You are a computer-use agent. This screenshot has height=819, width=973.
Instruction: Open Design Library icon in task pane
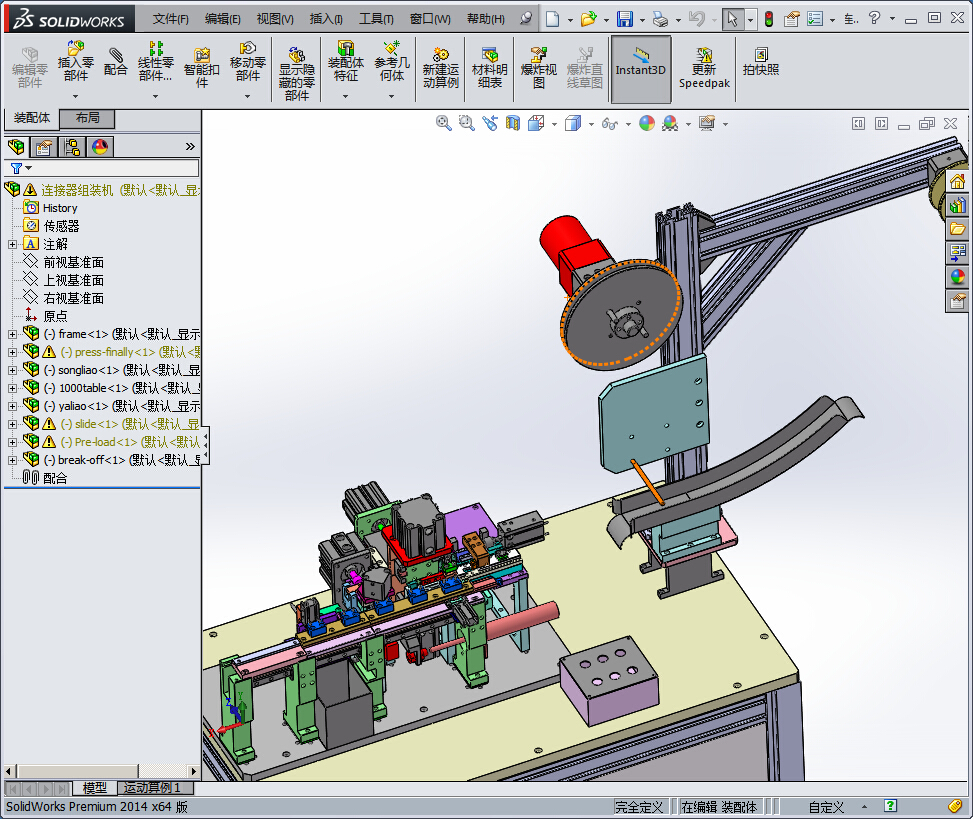point(957,205)
